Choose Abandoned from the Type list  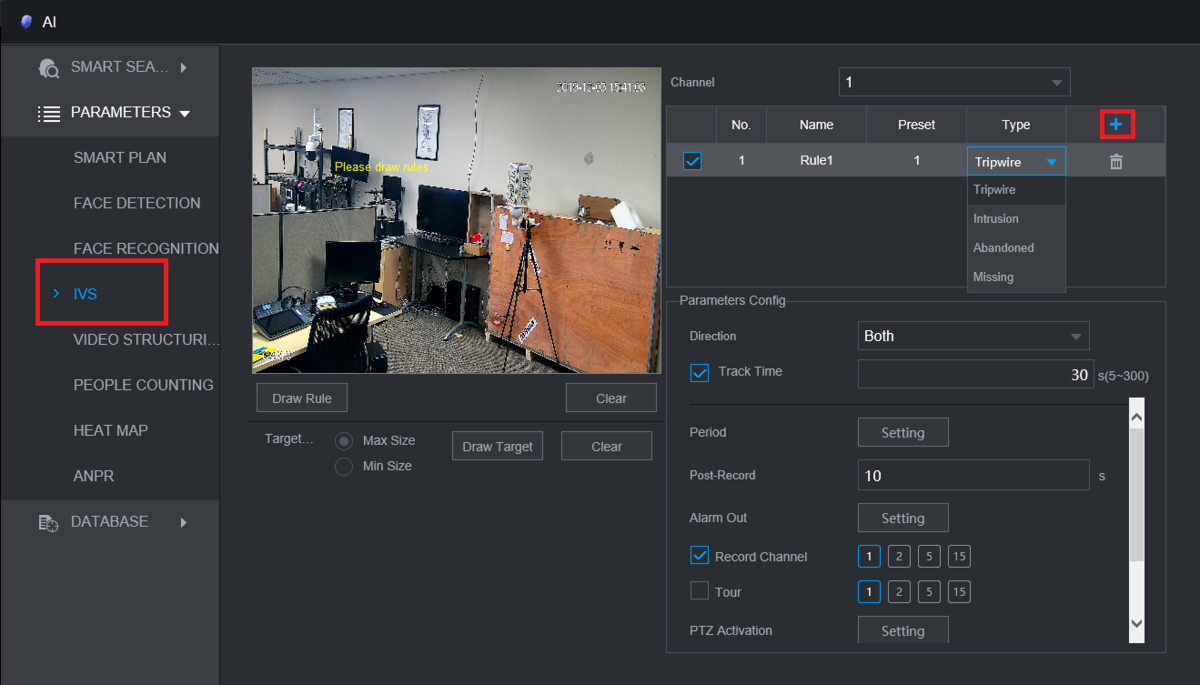point(1003,248)
